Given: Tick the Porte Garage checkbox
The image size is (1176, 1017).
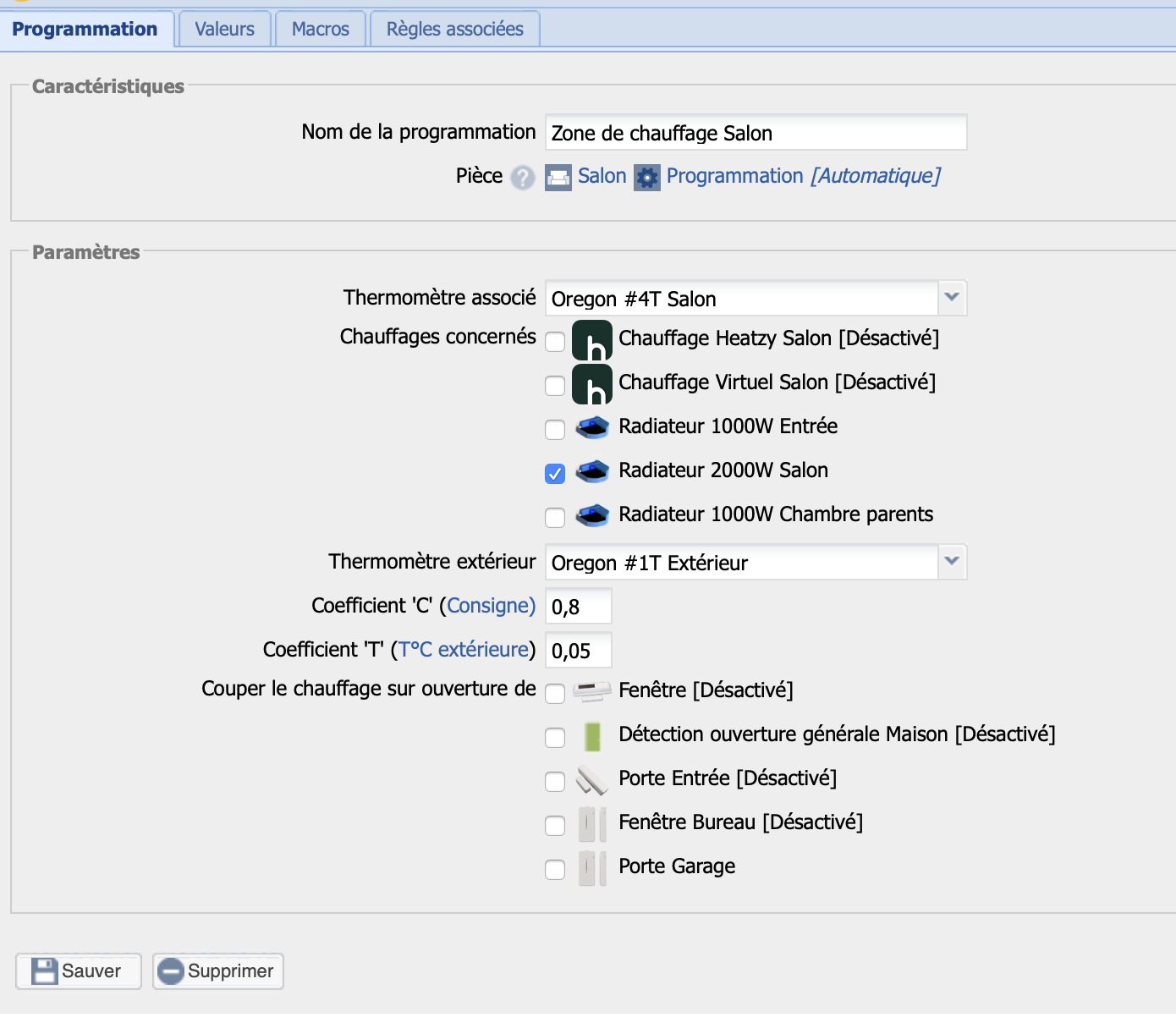Looking at the screenshot, I should (x=555, y=870).
